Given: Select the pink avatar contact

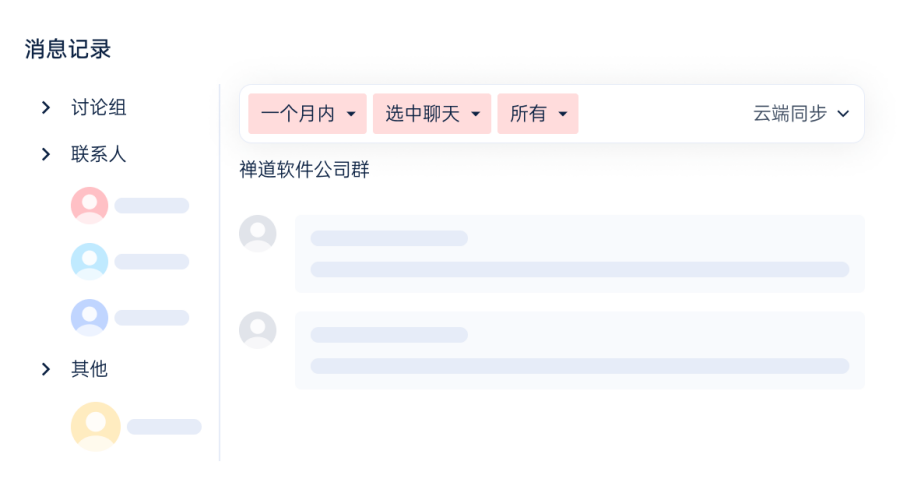Looking at the screenshot, I should point(90,205).
